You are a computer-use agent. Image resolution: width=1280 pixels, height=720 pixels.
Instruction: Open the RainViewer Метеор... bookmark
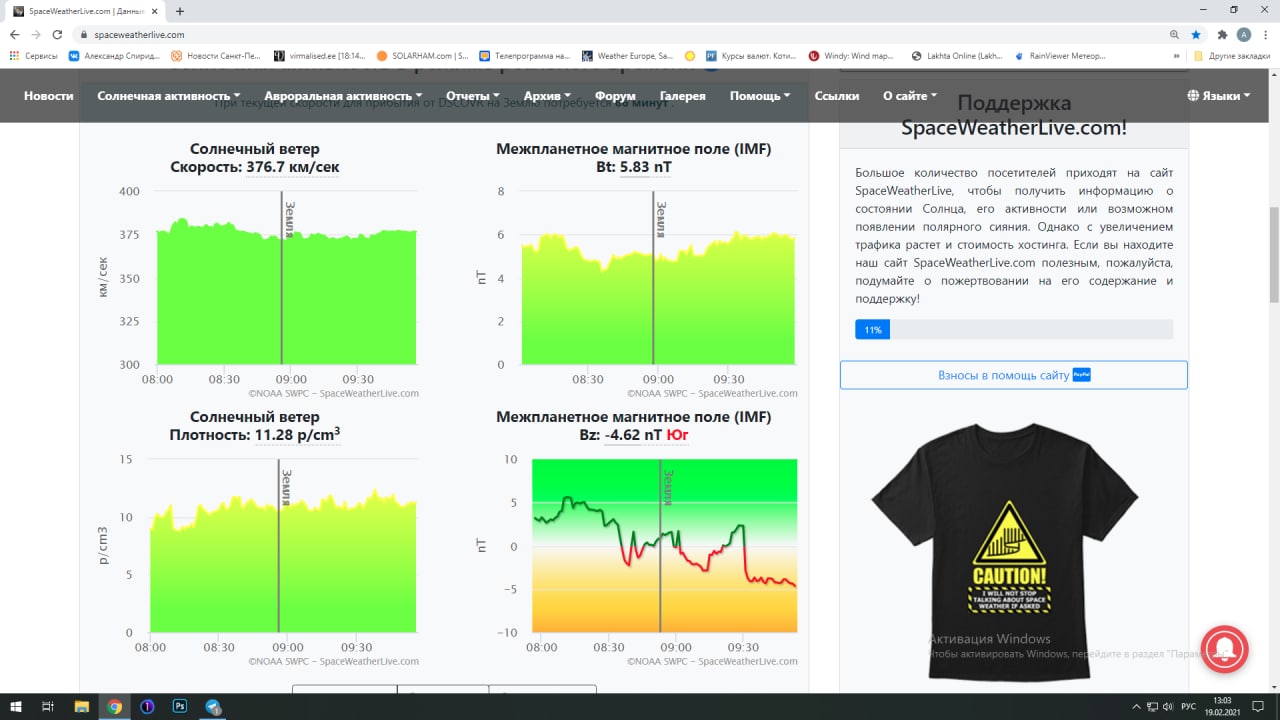coord(1061,56)
